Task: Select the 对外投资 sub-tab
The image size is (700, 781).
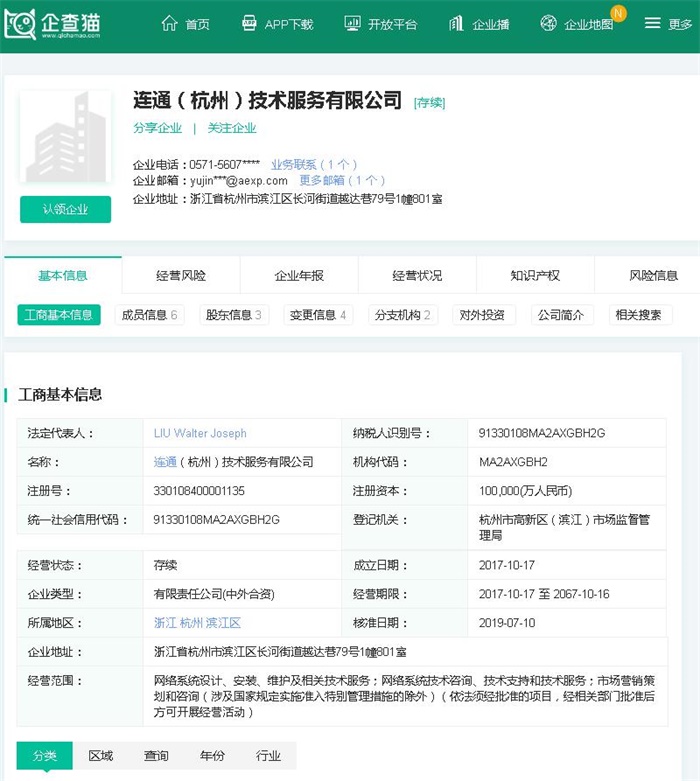Action: (x=482, y=315)
